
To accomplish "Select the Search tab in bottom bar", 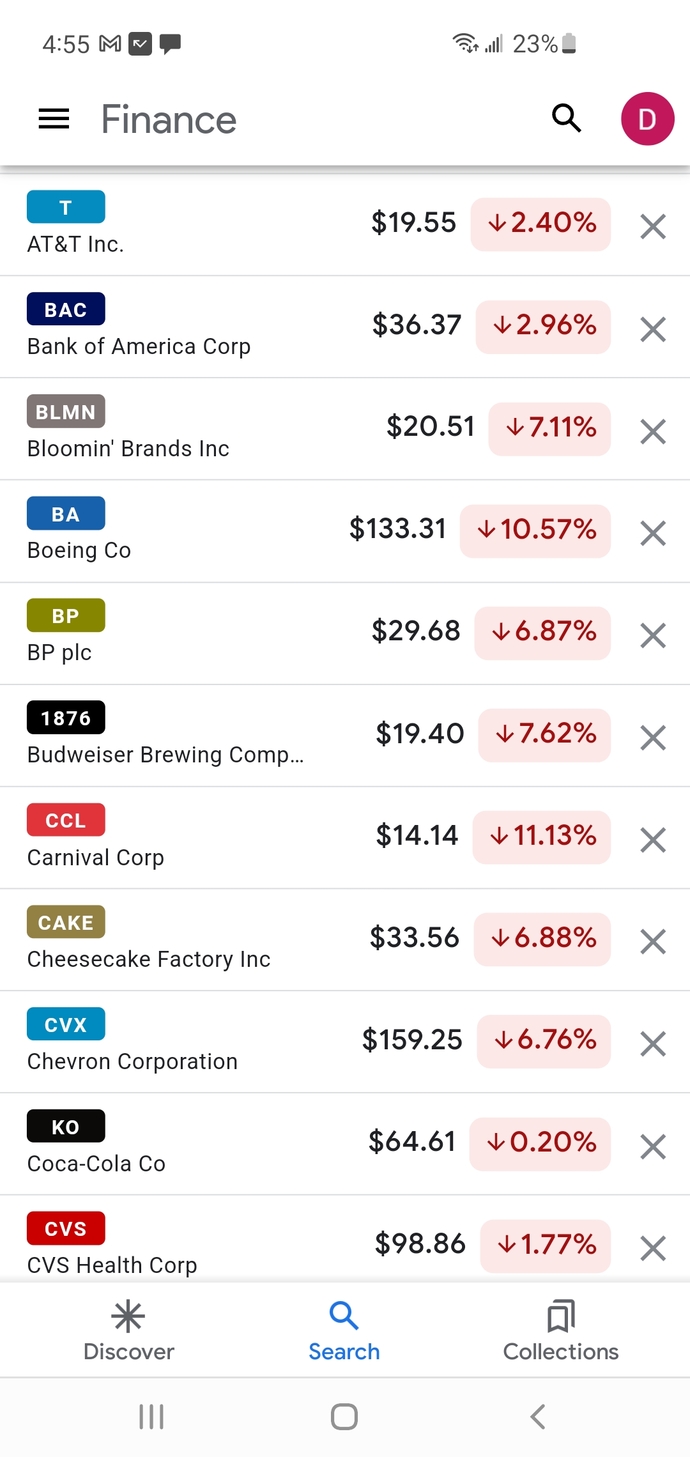I will pos(344,1331).
